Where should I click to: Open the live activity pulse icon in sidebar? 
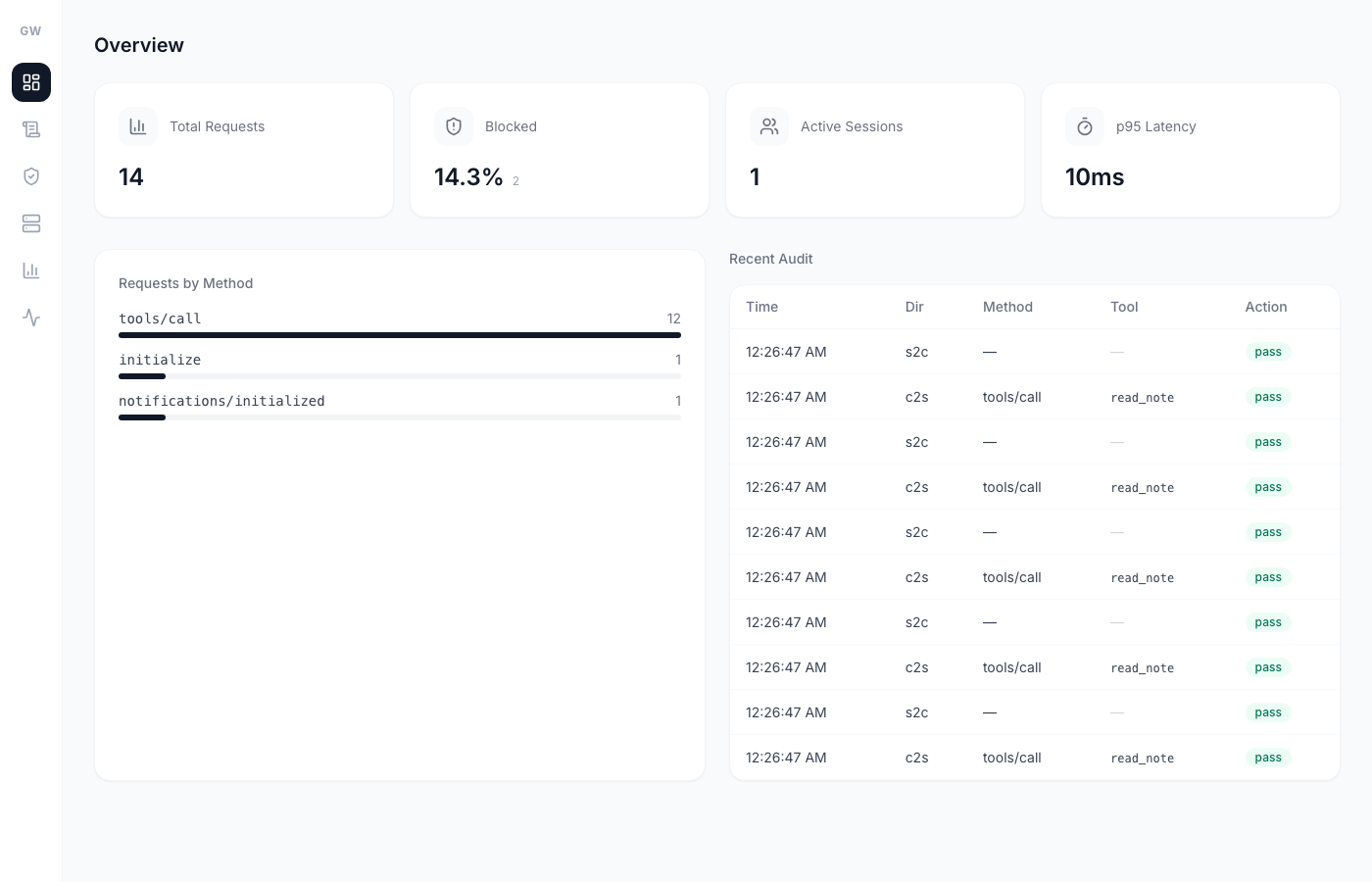tap(31, 318)
